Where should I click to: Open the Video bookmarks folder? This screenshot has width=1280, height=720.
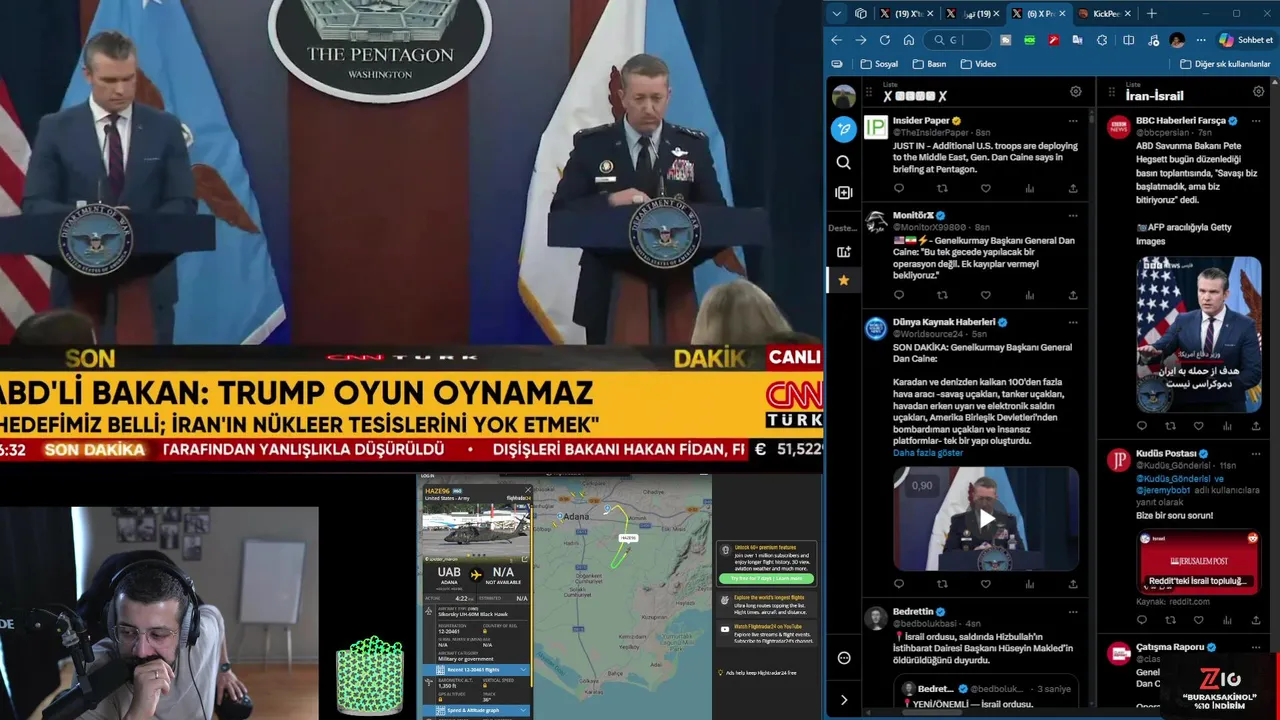click(x=978, y=64)
